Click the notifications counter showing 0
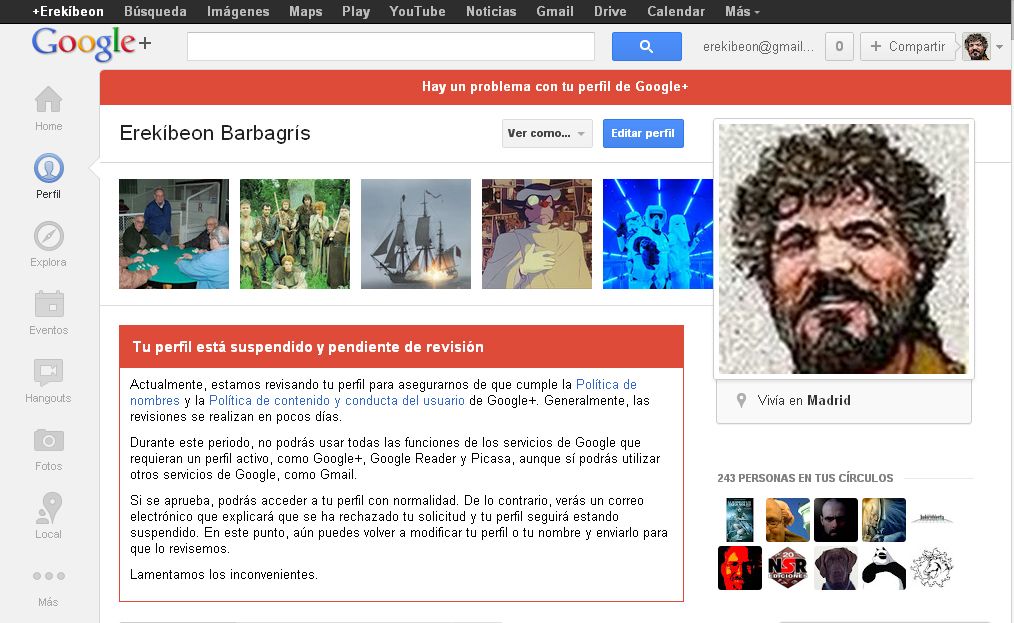This screenshot has width=1014, height=623. pyautogui.click(x=838, y=47)
